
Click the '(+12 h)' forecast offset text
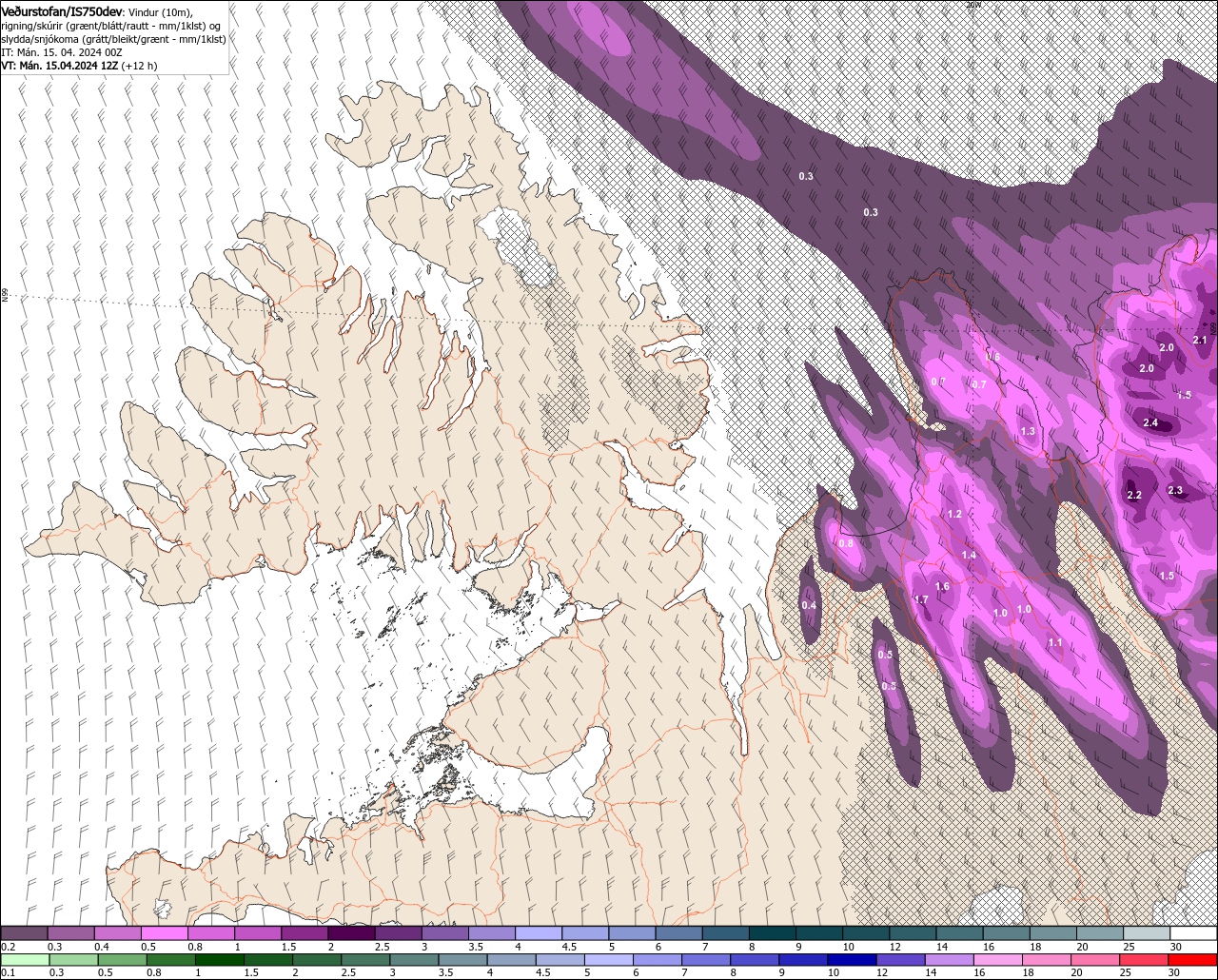pyautogui.click(x=139, y=66)
